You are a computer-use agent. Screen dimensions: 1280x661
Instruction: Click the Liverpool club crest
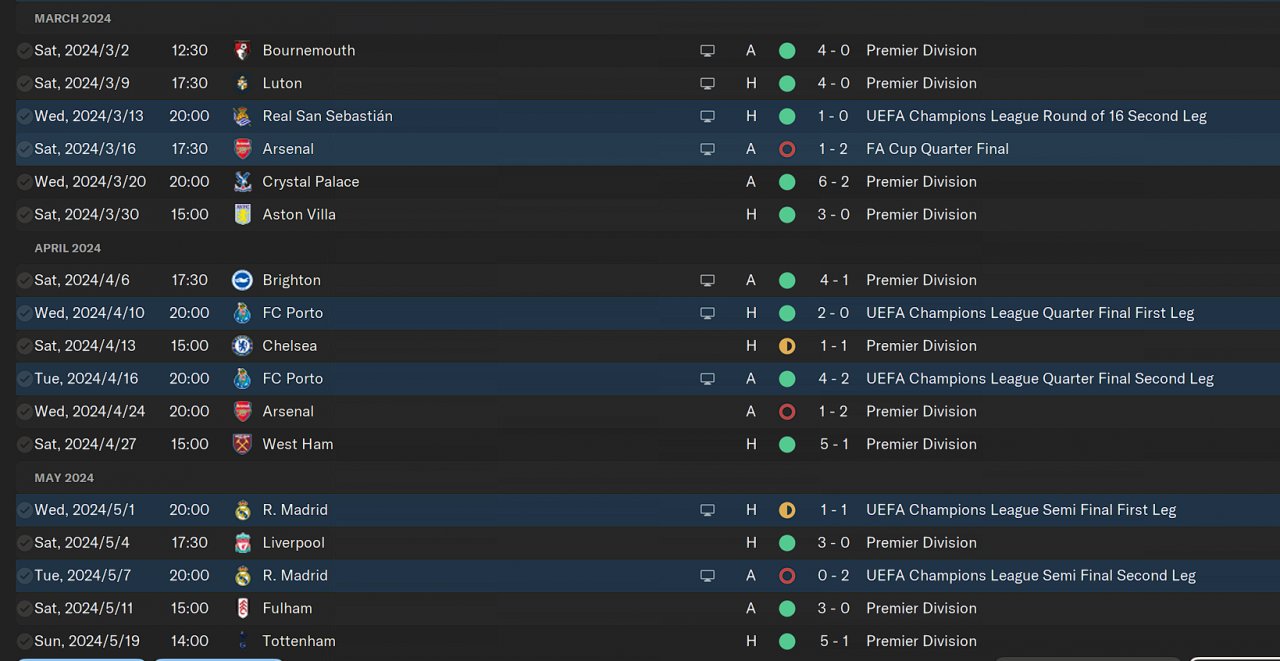click(242, 543)
